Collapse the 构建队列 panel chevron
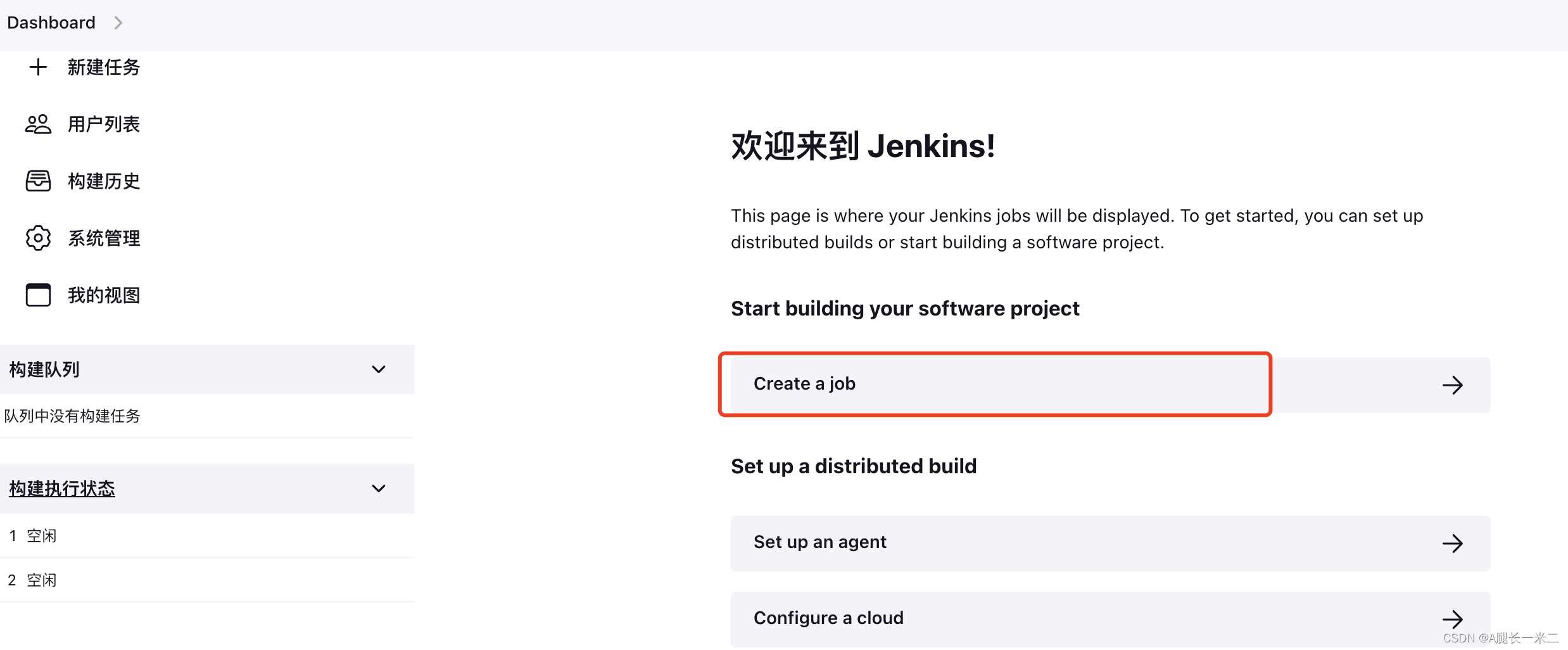The image size is (1568, 650). (379, 369)
